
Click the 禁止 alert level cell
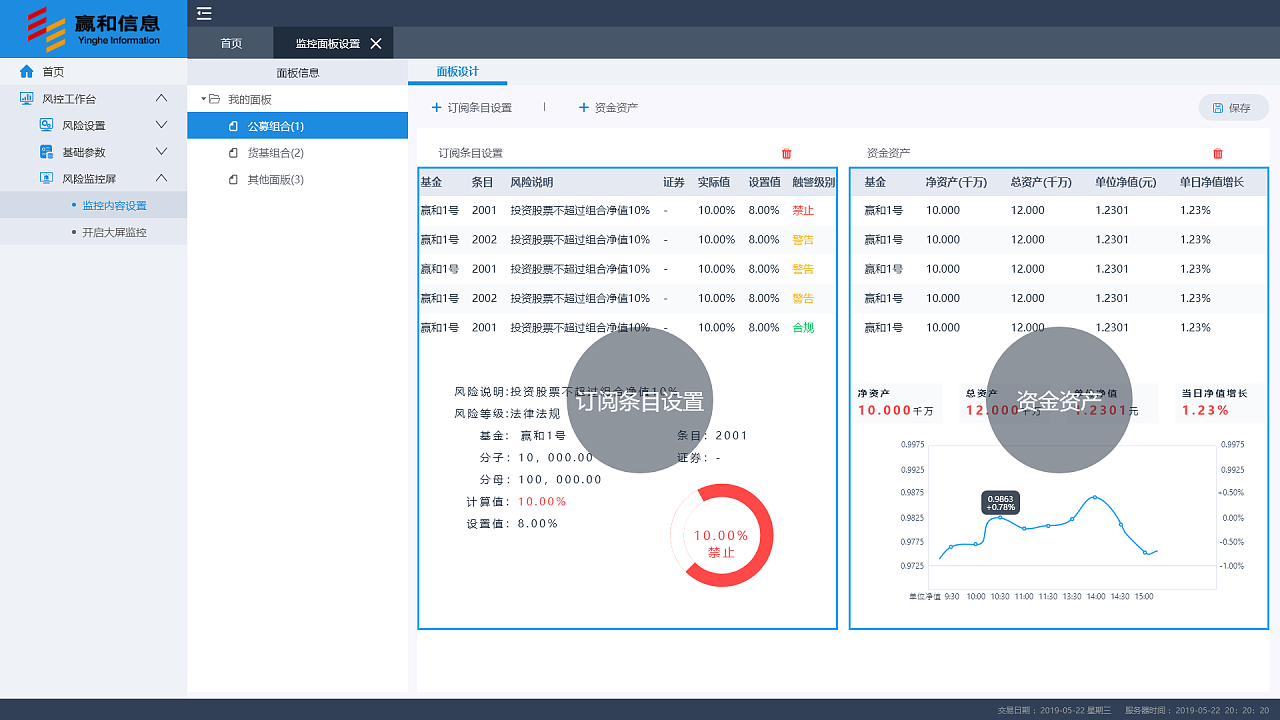point(803,210)
